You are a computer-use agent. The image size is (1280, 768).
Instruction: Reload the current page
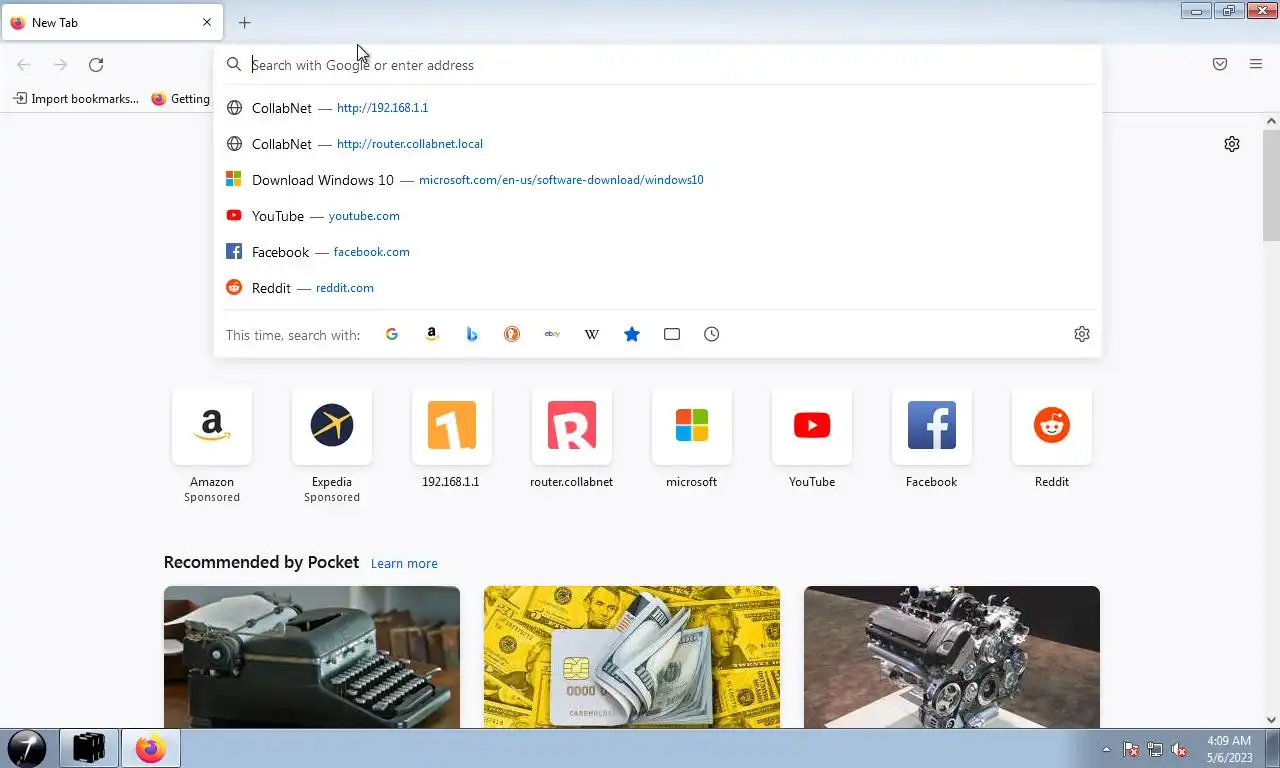(x=96, y=65)
